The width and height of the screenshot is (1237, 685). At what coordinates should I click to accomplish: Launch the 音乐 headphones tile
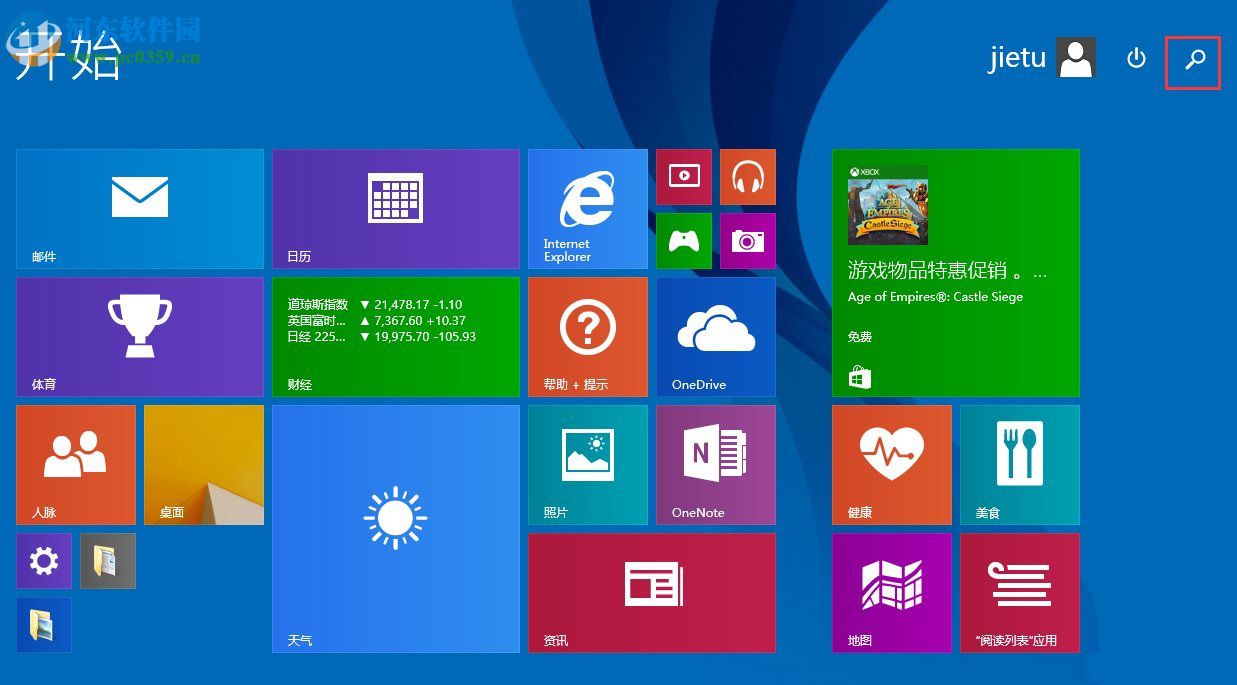click(748, 177)
